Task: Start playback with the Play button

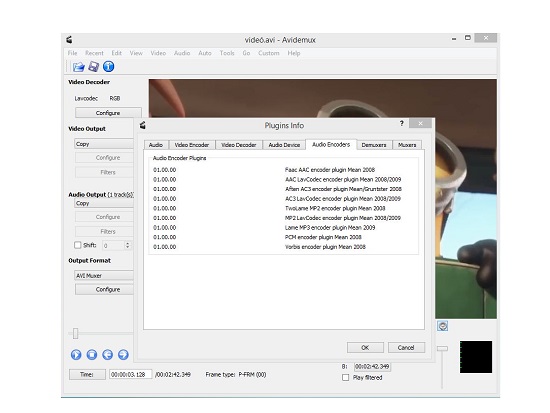Action: coord(76,355)
